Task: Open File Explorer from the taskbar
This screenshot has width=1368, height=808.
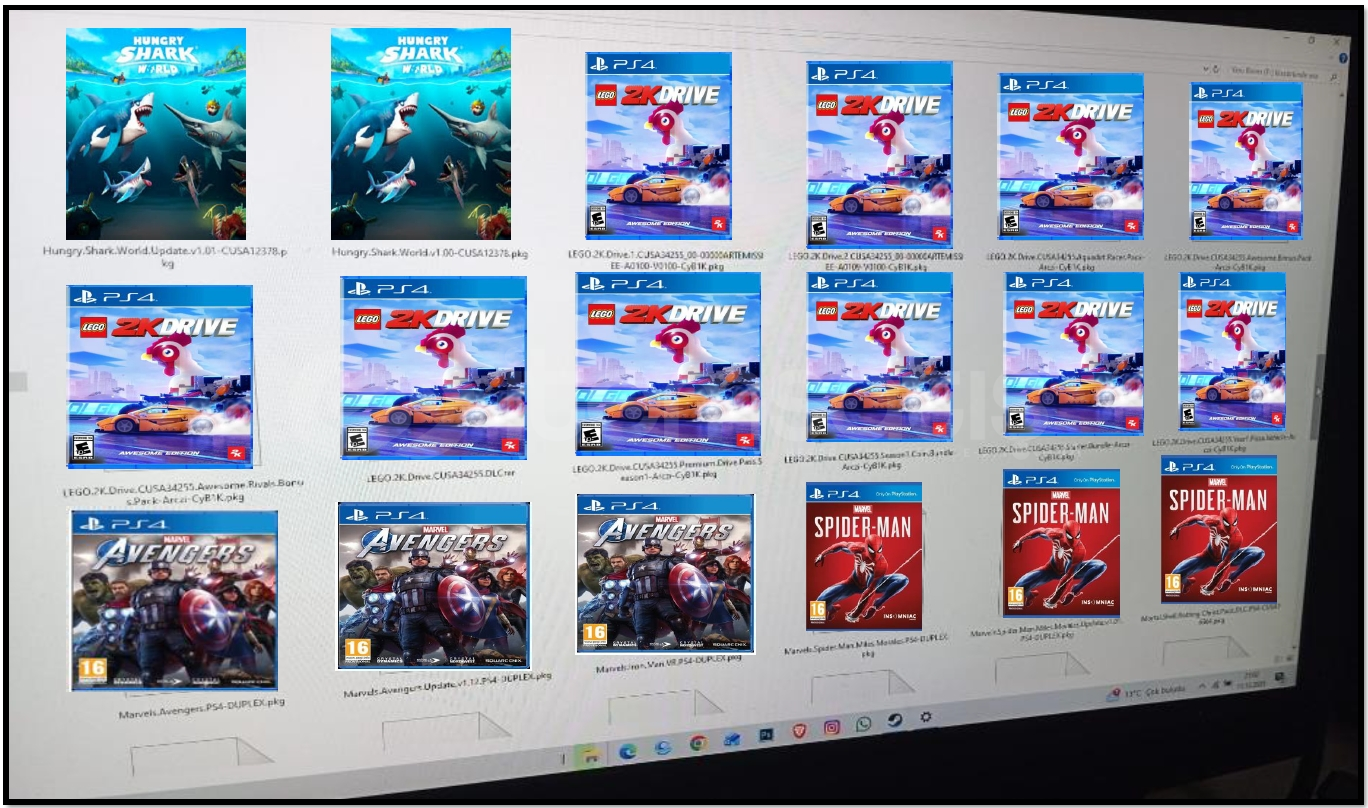Action: (x=590, y=755)
